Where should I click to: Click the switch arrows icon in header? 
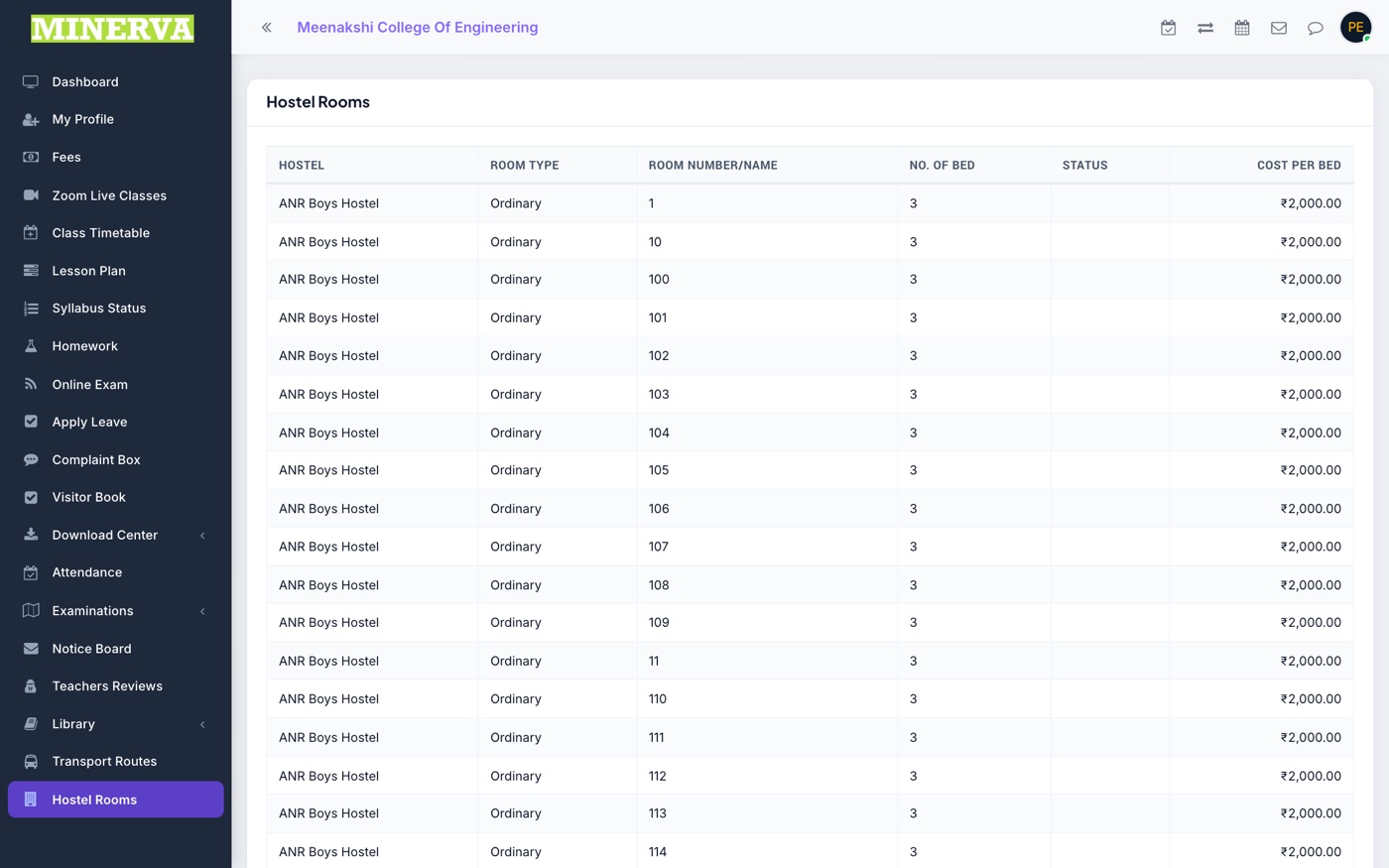pyautogui.click(x=1205, y=28)
